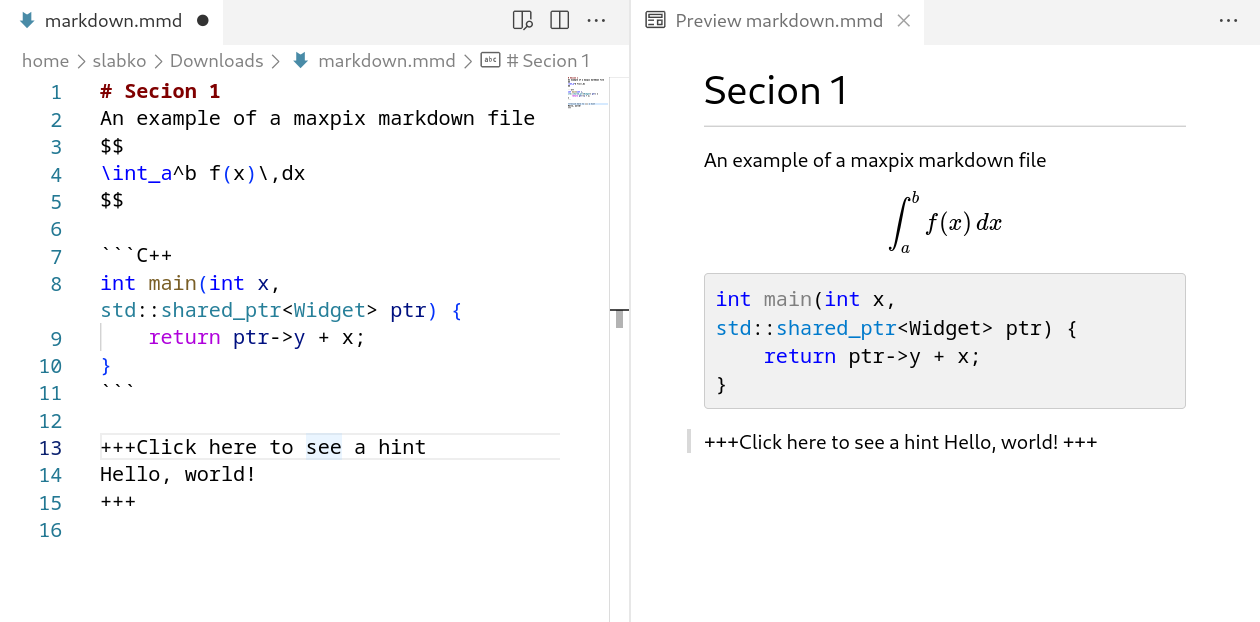Open the preview pane More Actions ellipsis

coord(1228,20)
